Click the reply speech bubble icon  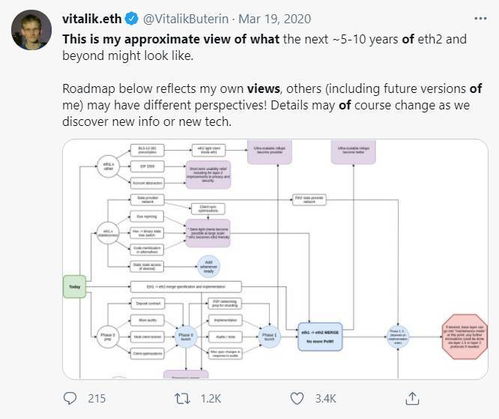[70, 398]
